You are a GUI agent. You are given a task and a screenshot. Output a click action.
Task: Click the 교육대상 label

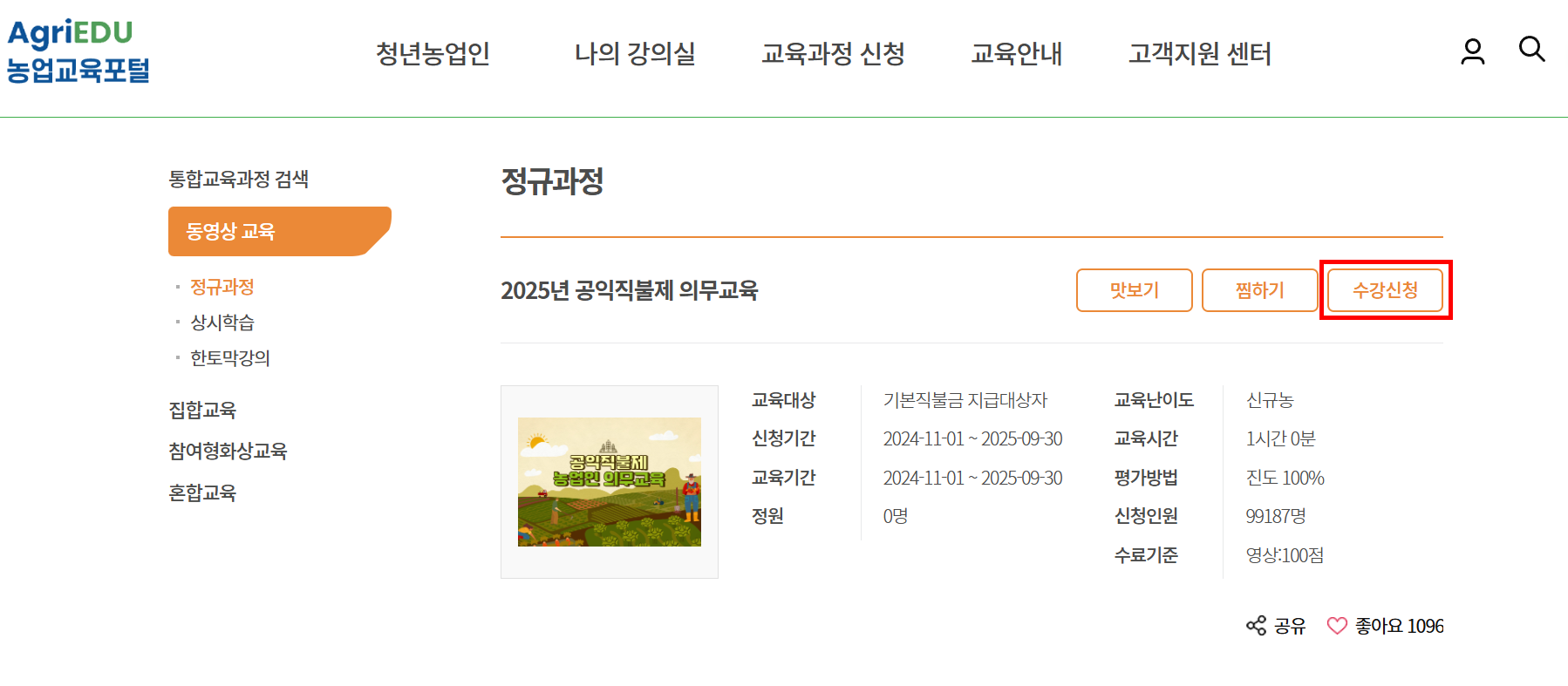[x=784, y=400]
